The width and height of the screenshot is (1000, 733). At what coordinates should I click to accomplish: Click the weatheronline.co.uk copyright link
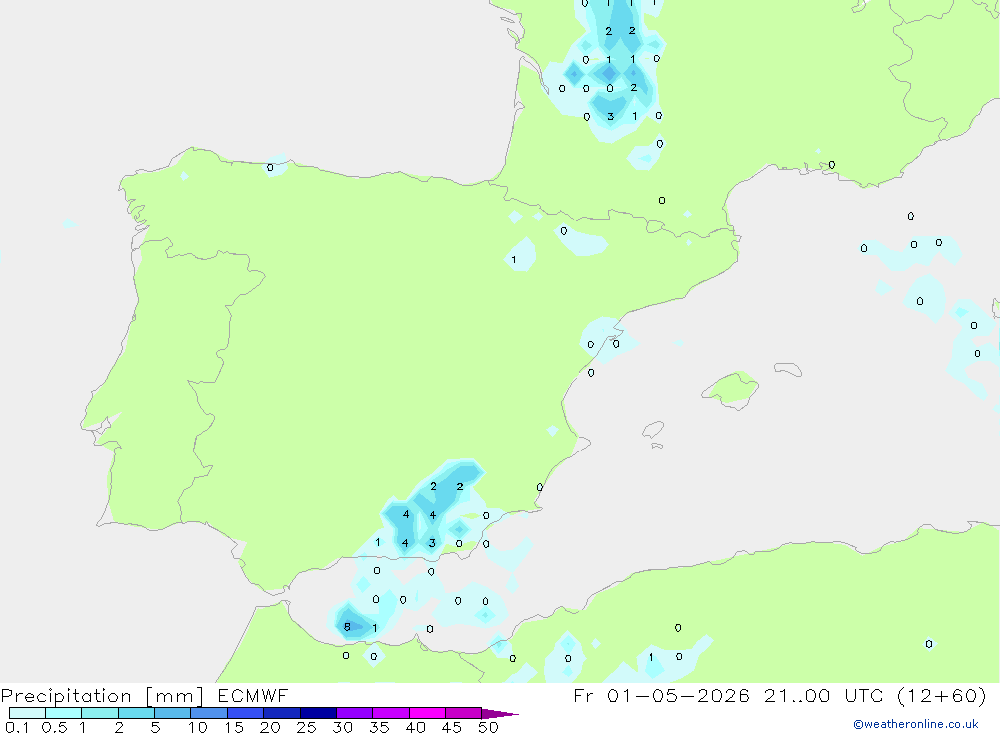point(915,724)
